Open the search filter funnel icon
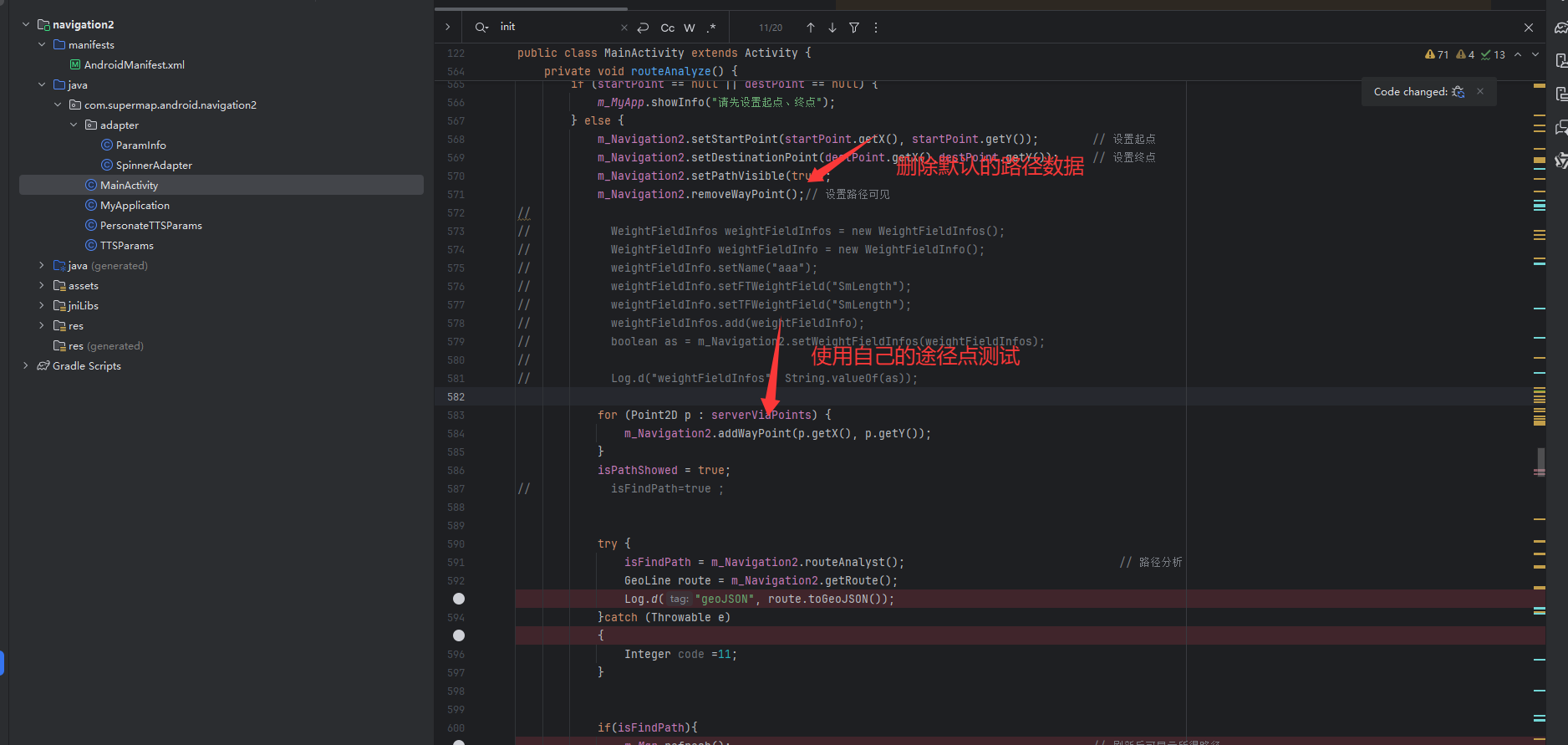The image size is (1568, 745). (854, 28)
